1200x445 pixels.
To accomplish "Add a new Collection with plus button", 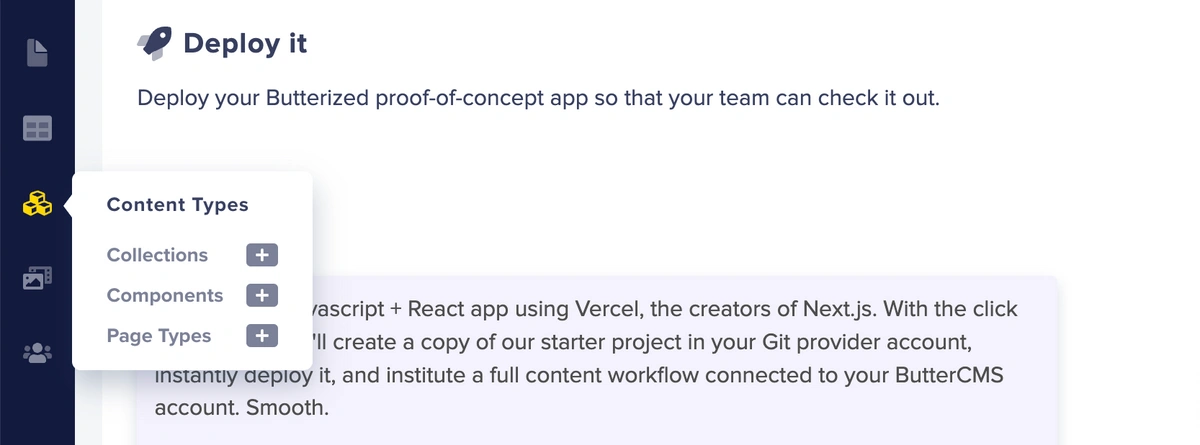I will (262, 256).
